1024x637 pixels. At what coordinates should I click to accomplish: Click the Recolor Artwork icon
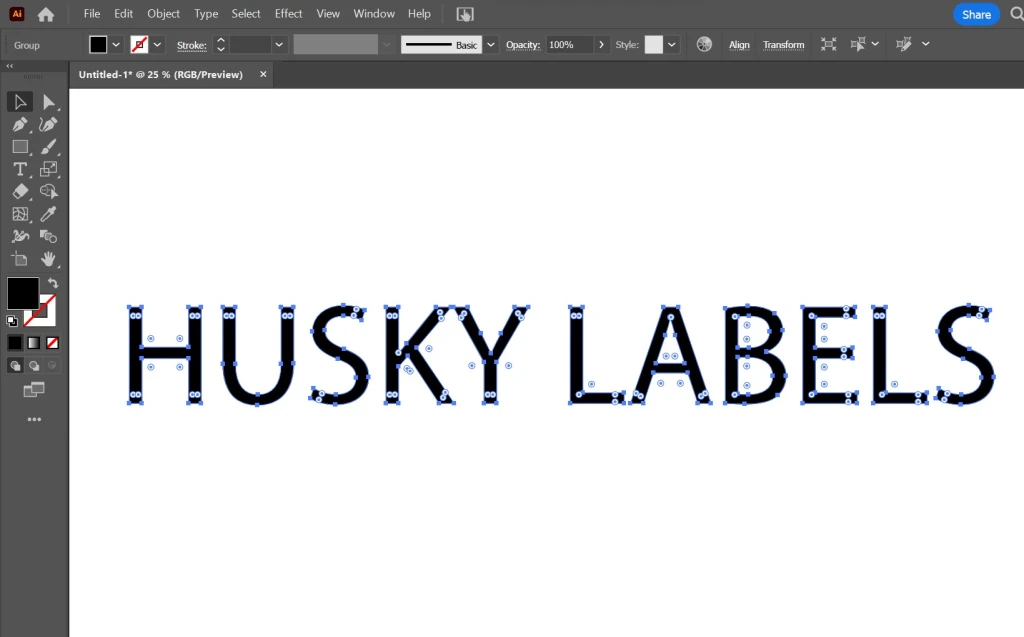704,44
